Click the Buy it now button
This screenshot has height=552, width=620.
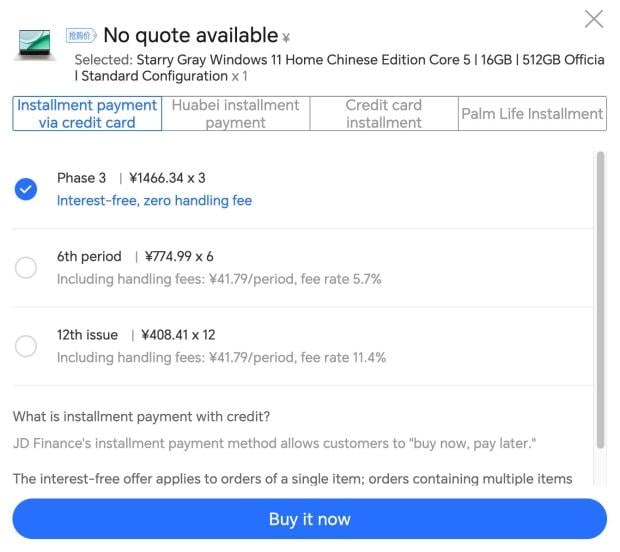point(310,519)
